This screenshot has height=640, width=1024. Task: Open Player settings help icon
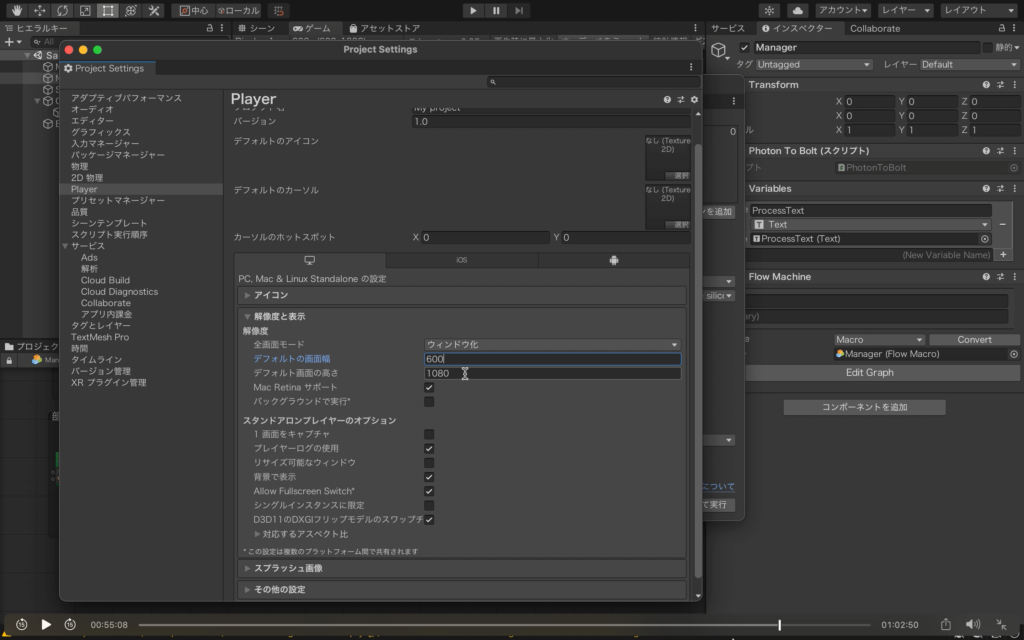tap(667, 99)
